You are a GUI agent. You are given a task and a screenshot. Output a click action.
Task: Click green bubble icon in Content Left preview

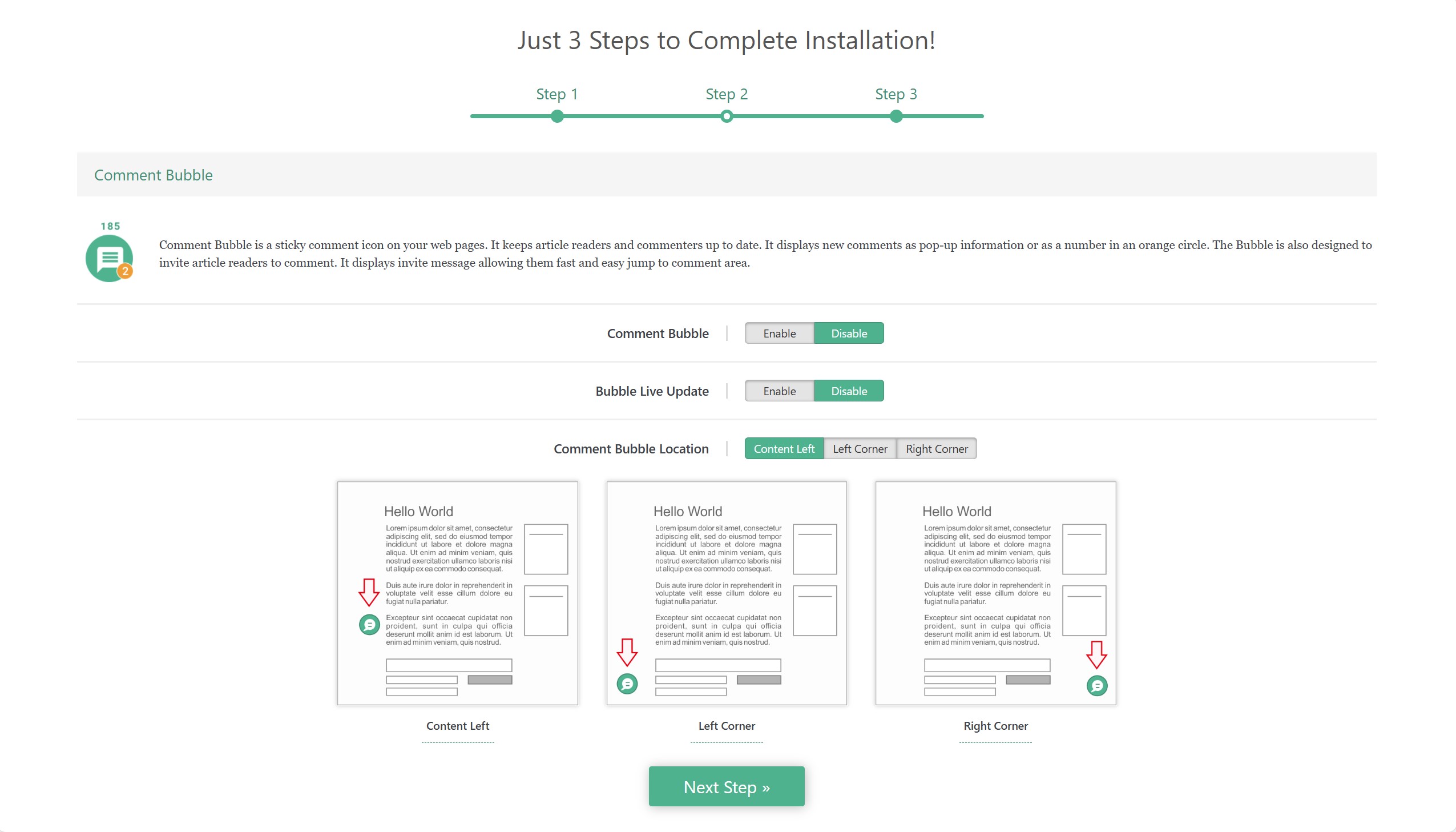(369, 625)
